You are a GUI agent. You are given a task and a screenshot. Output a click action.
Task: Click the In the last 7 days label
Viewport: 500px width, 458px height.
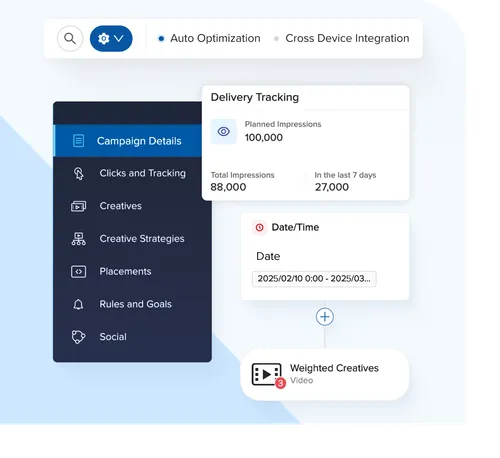coord(345,175)
